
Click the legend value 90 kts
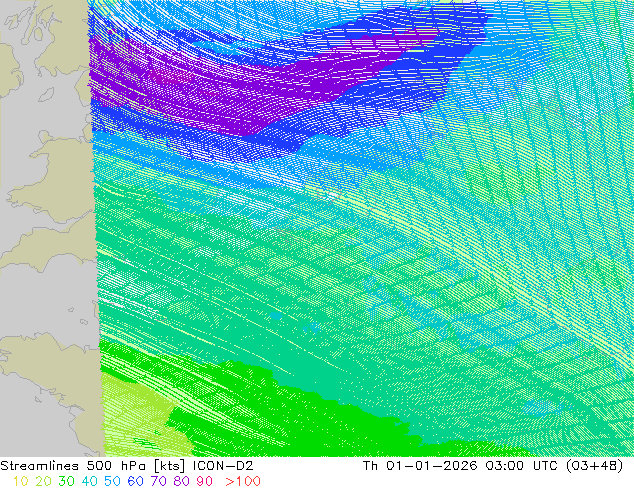(x=205, y=482)
